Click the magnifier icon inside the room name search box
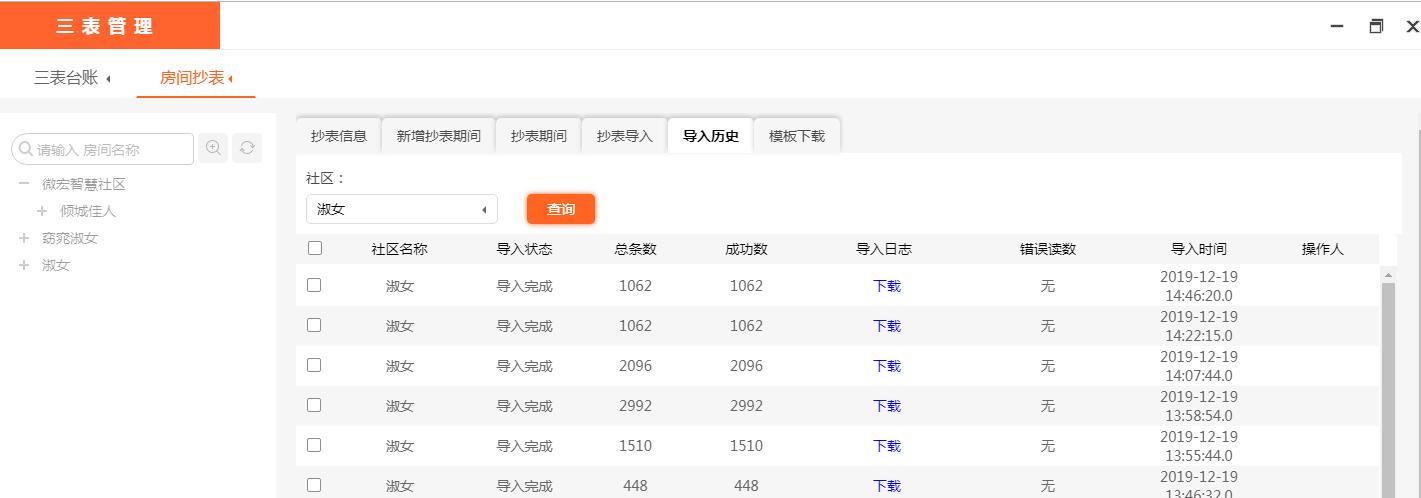This screenshot has width=1421, height=498. [x=25, y=149]
